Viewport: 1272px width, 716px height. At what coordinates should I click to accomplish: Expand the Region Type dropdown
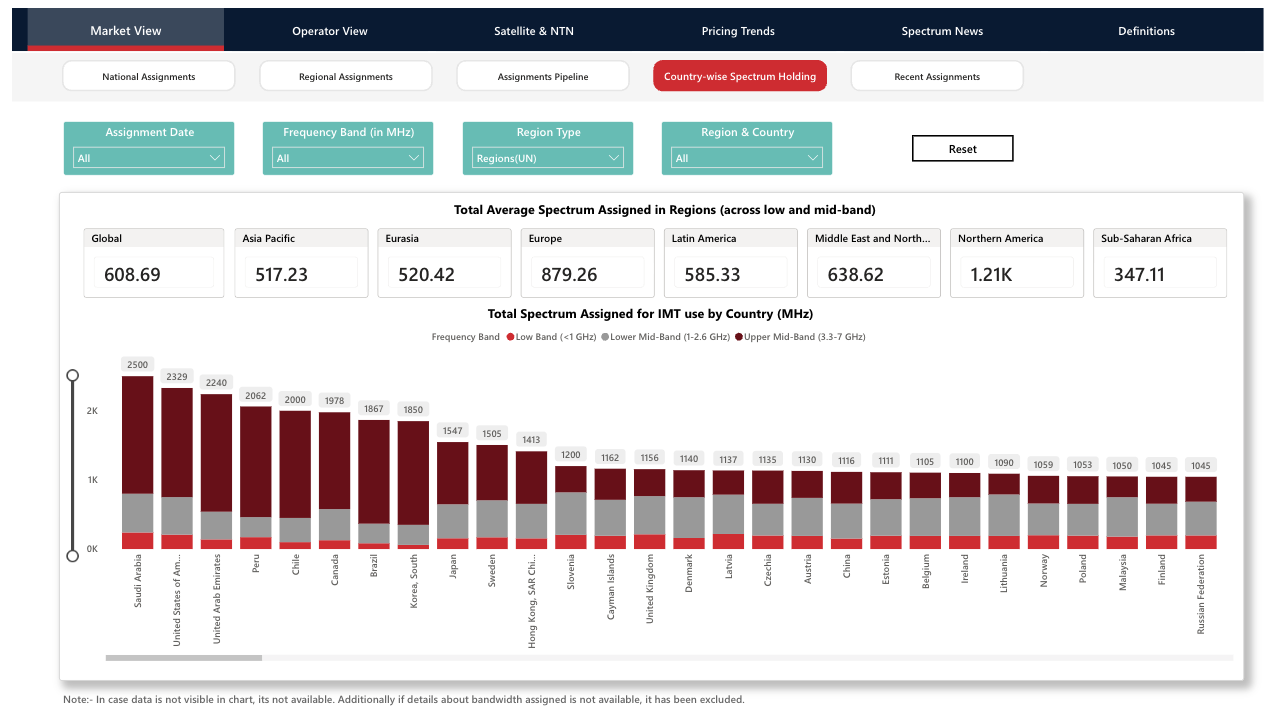click(548, 158)
